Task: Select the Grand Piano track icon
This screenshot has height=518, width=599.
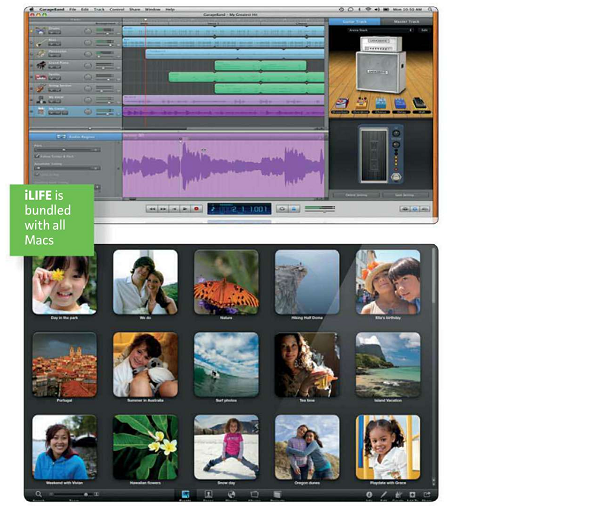Action: (x=40, y=65)
